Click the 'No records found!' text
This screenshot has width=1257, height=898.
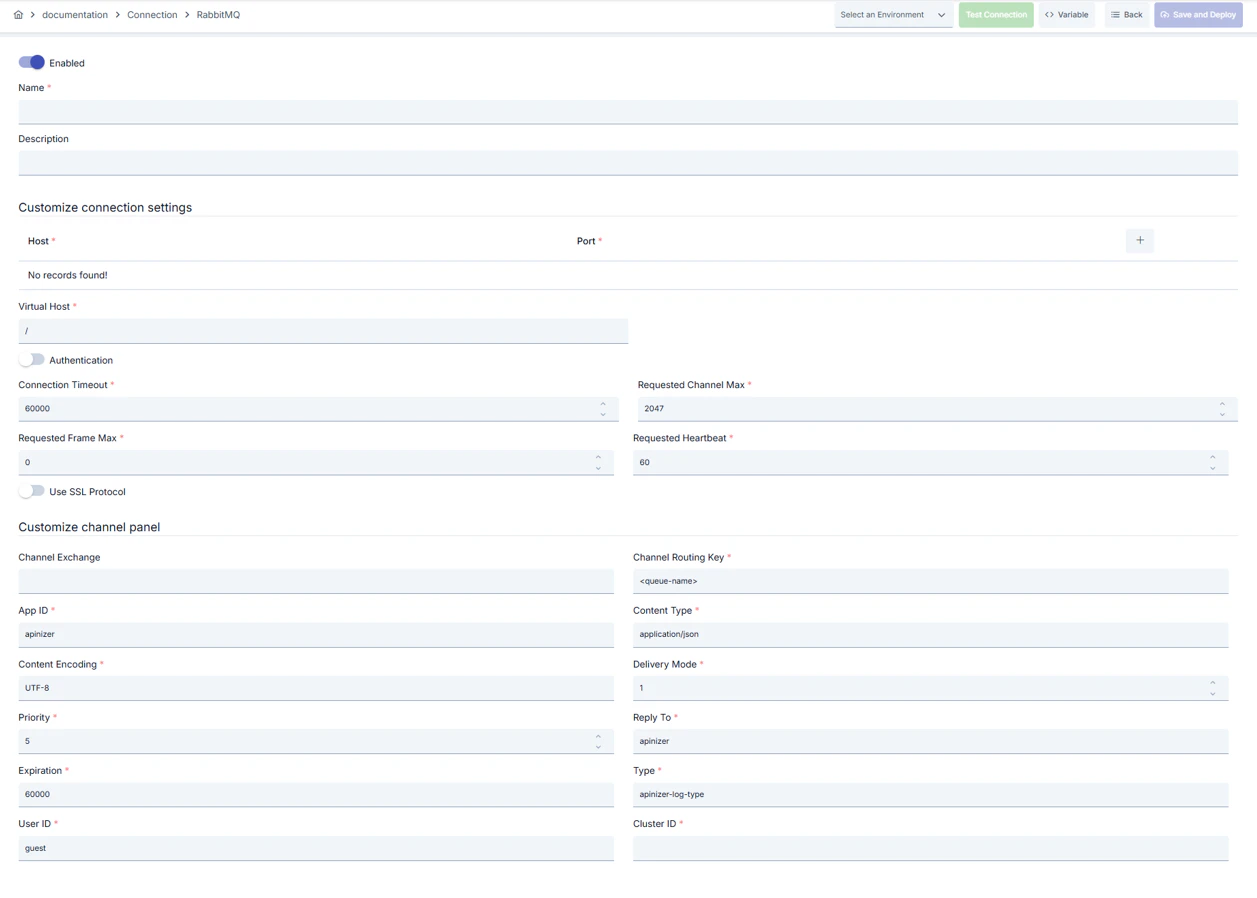point(68,275)
